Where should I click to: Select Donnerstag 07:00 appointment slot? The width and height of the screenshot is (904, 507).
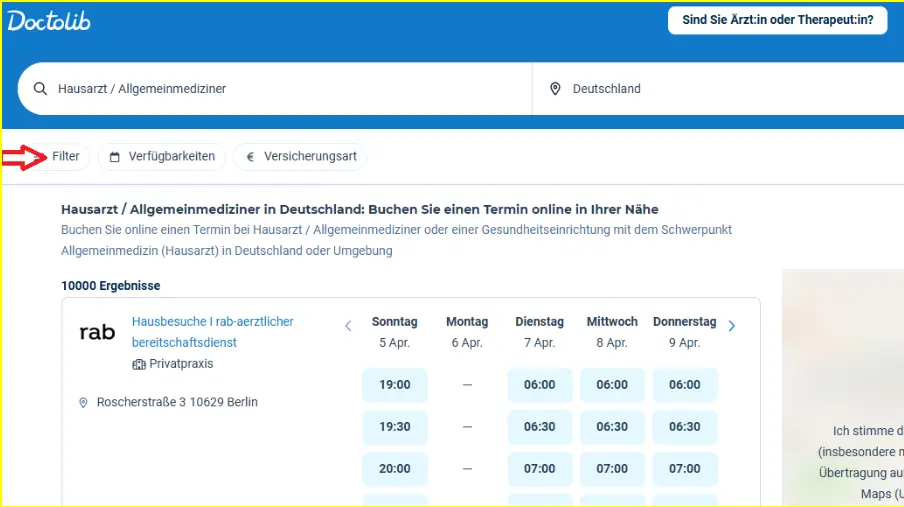tap(684, 469)
